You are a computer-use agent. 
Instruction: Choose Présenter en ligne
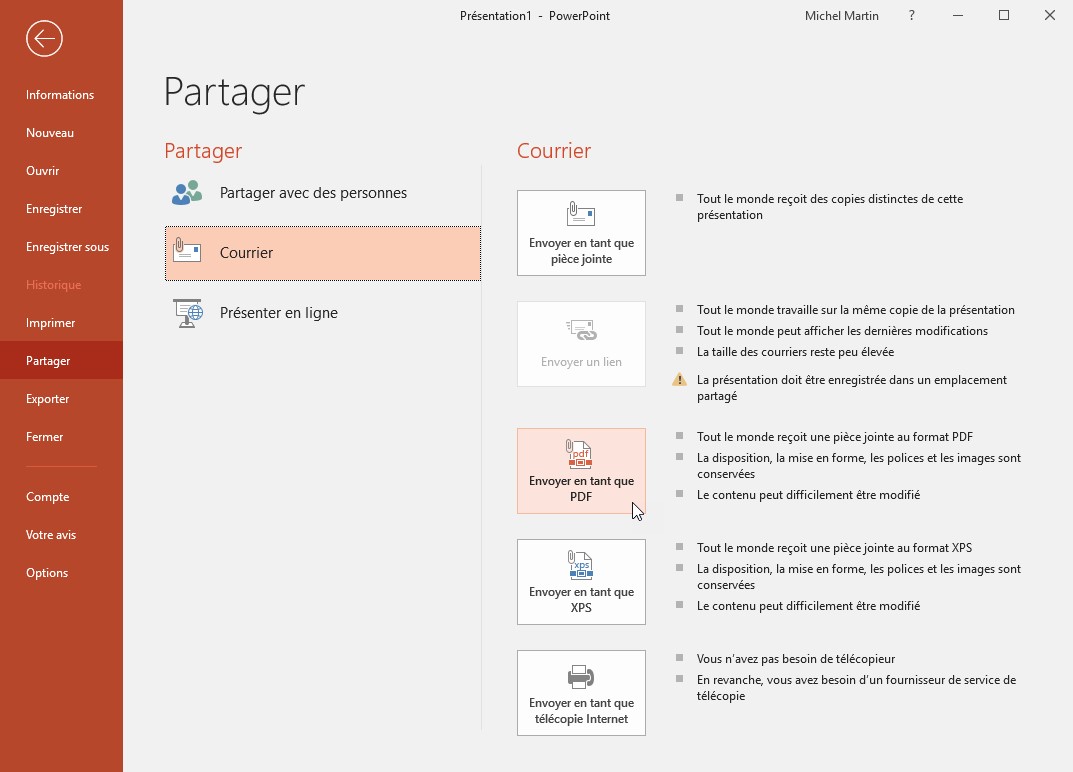click(x=322, y=313)
